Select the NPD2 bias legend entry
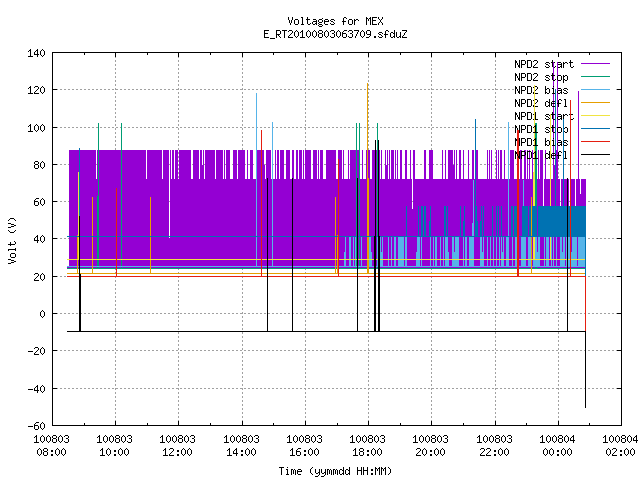640x480 pixels. (541, 90)
